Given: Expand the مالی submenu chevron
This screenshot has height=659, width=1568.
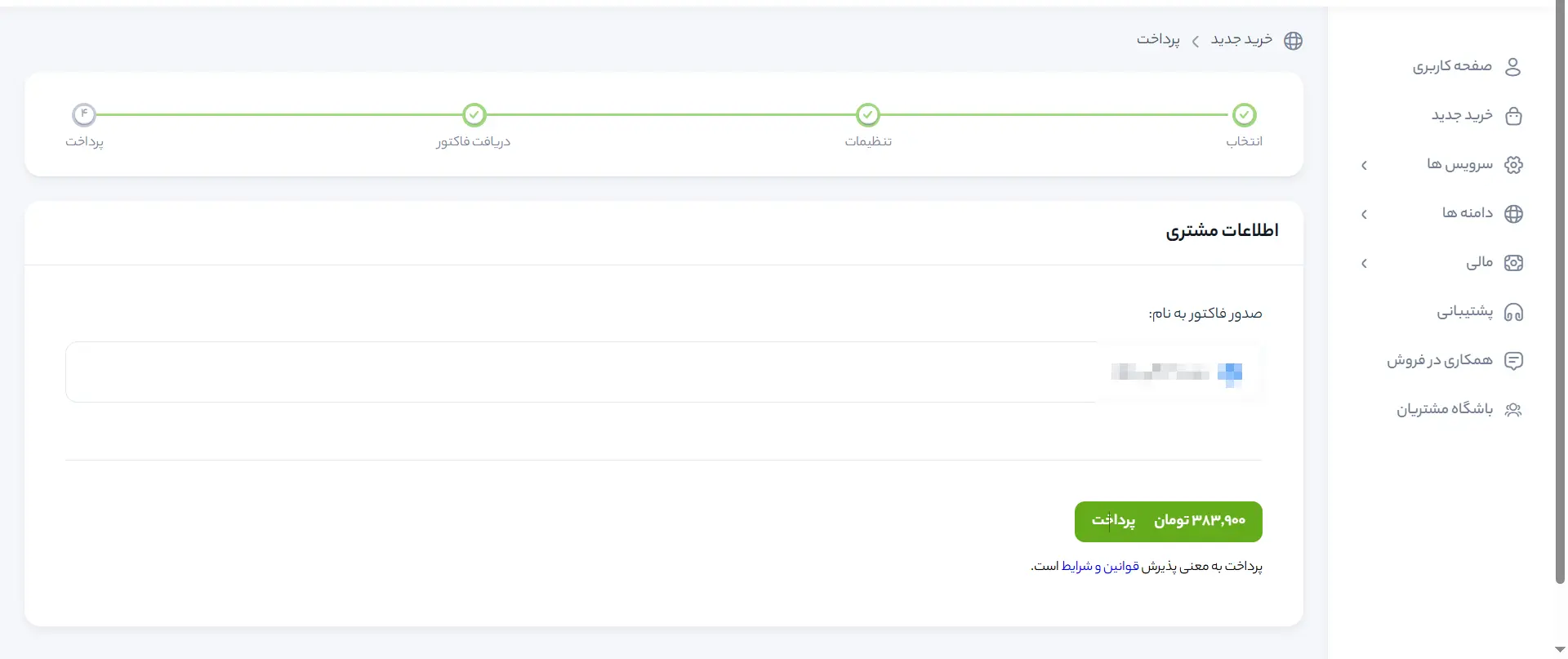Looking at the screenshot, I should point(1364,264).
